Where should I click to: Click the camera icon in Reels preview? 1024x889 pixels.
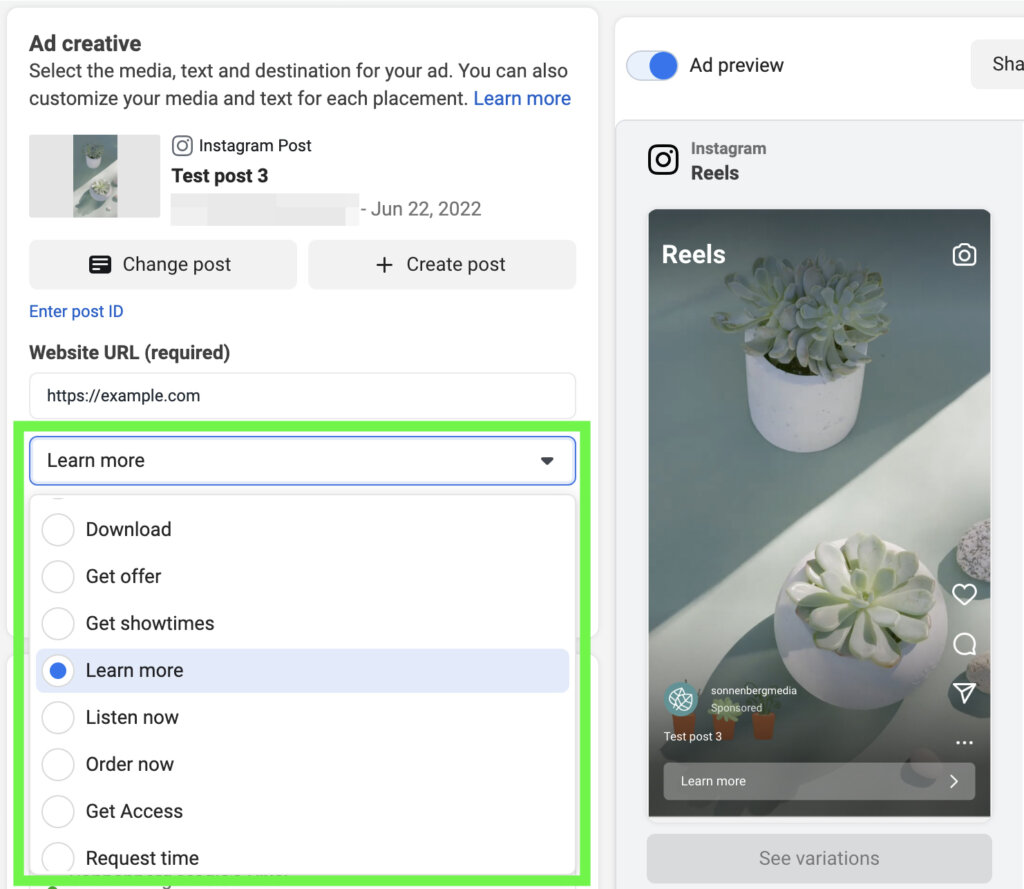click(x=964, y=255)
